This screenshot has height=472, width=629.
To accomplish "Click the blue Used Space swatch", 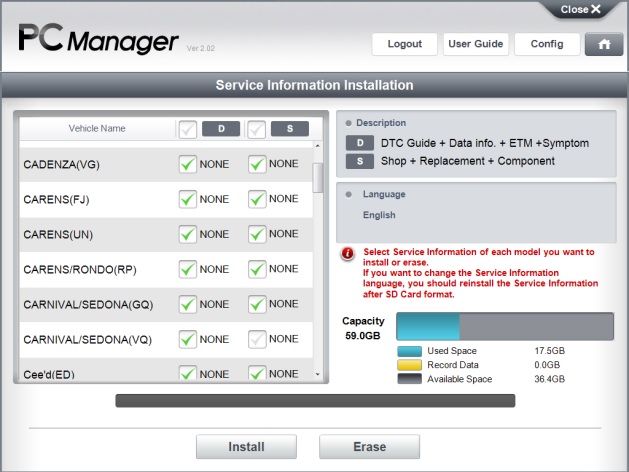I will click(x=410, y=351).
